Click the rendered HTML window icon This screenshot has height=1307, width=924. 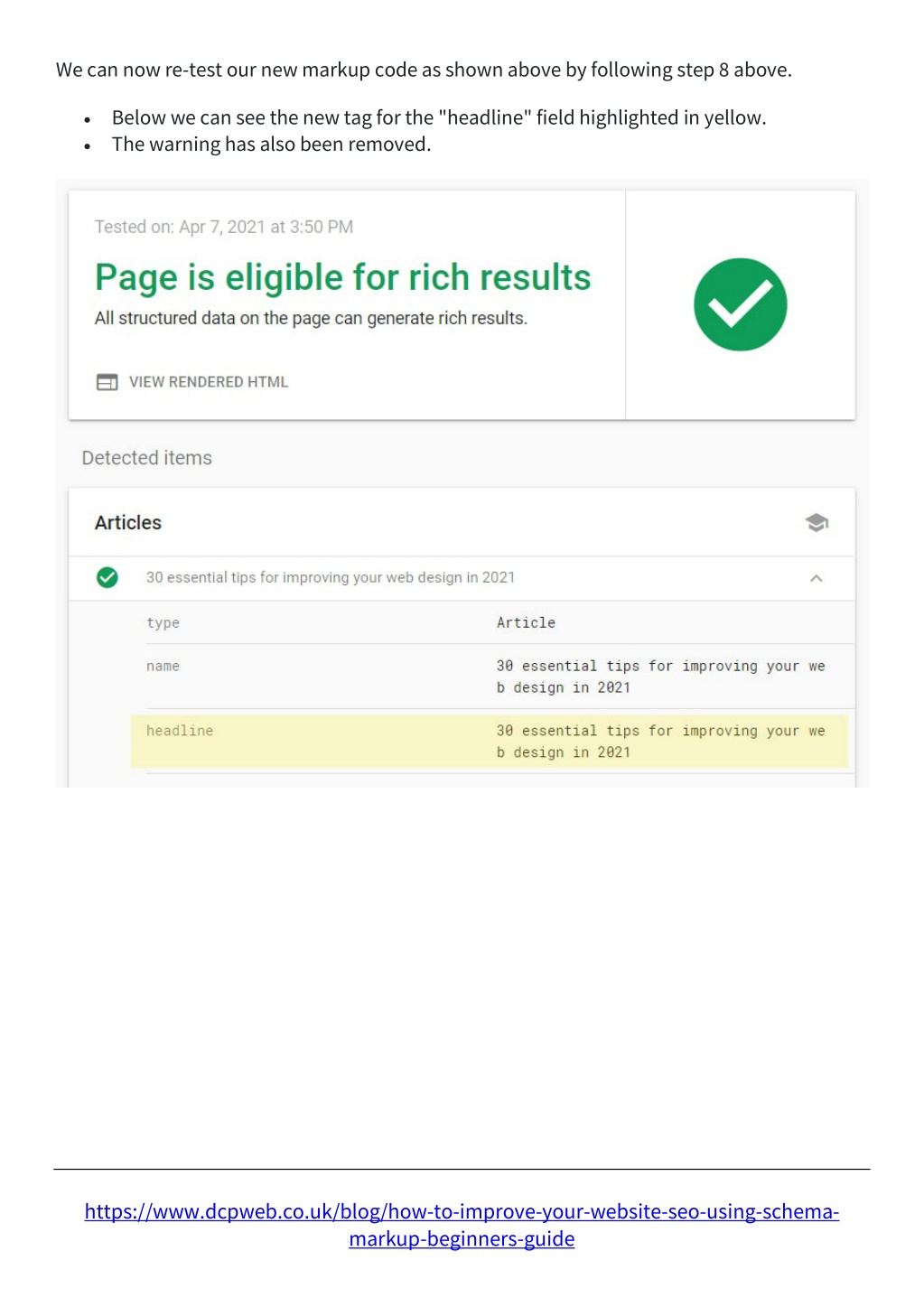click(107, 382)
